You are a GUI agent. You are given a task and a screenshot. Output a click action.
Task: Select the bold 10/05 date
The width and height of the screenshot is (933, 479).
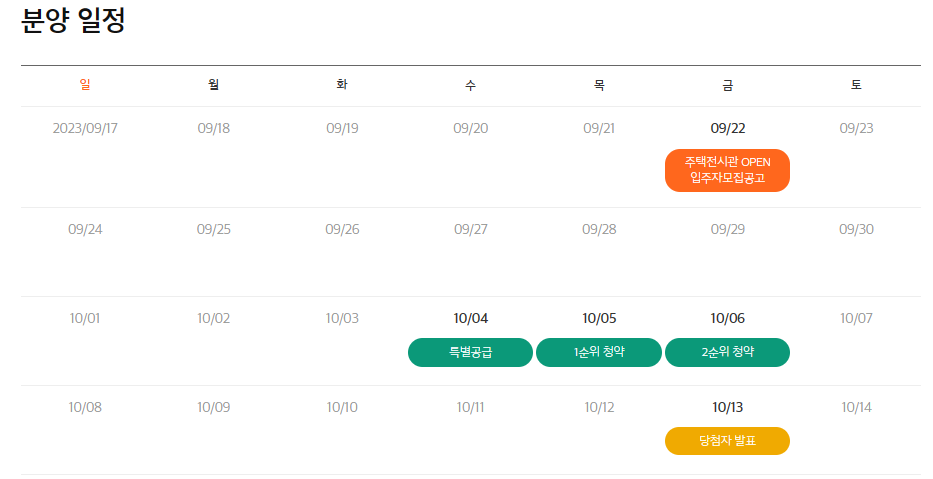click(599, 318)
